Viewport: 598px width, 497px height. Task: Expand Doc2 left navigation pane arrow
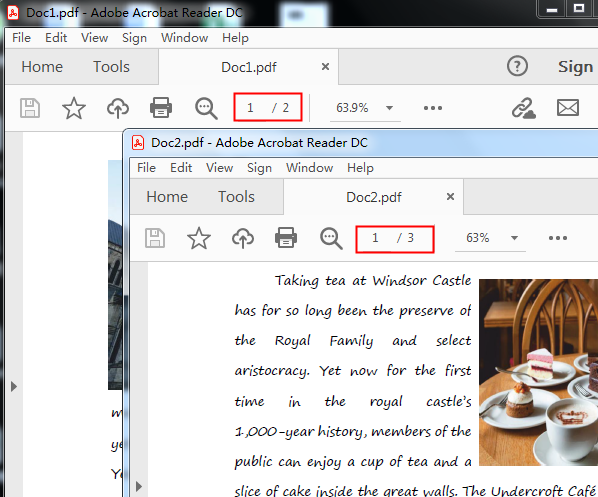click(x=139, y=486)
